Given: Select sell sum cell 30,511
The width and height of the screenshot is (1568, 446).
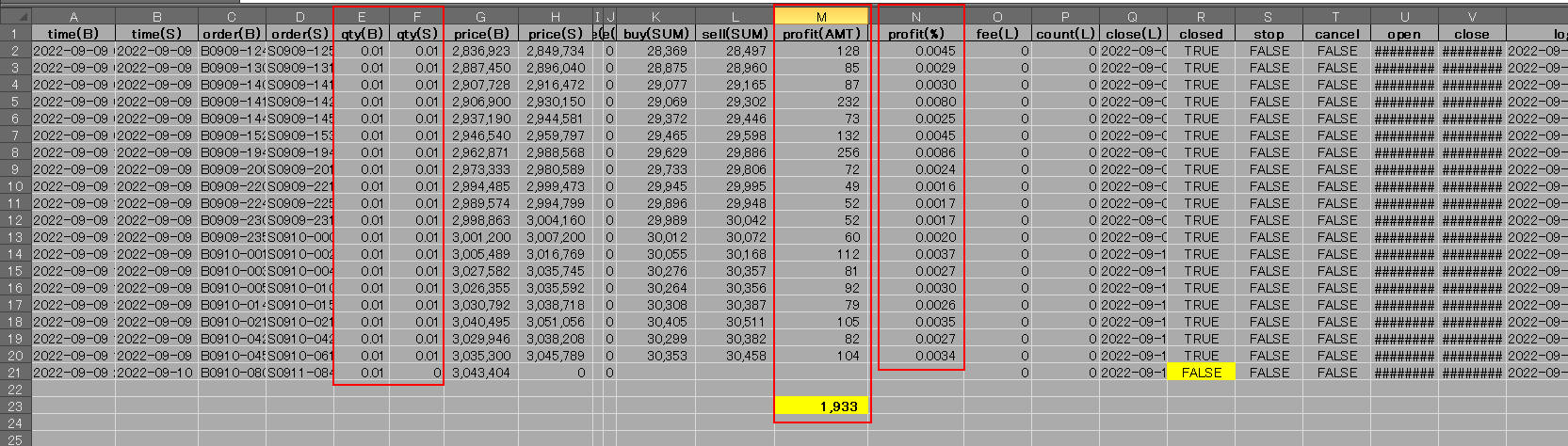Looking at the screenshot, I should (735, 322).
